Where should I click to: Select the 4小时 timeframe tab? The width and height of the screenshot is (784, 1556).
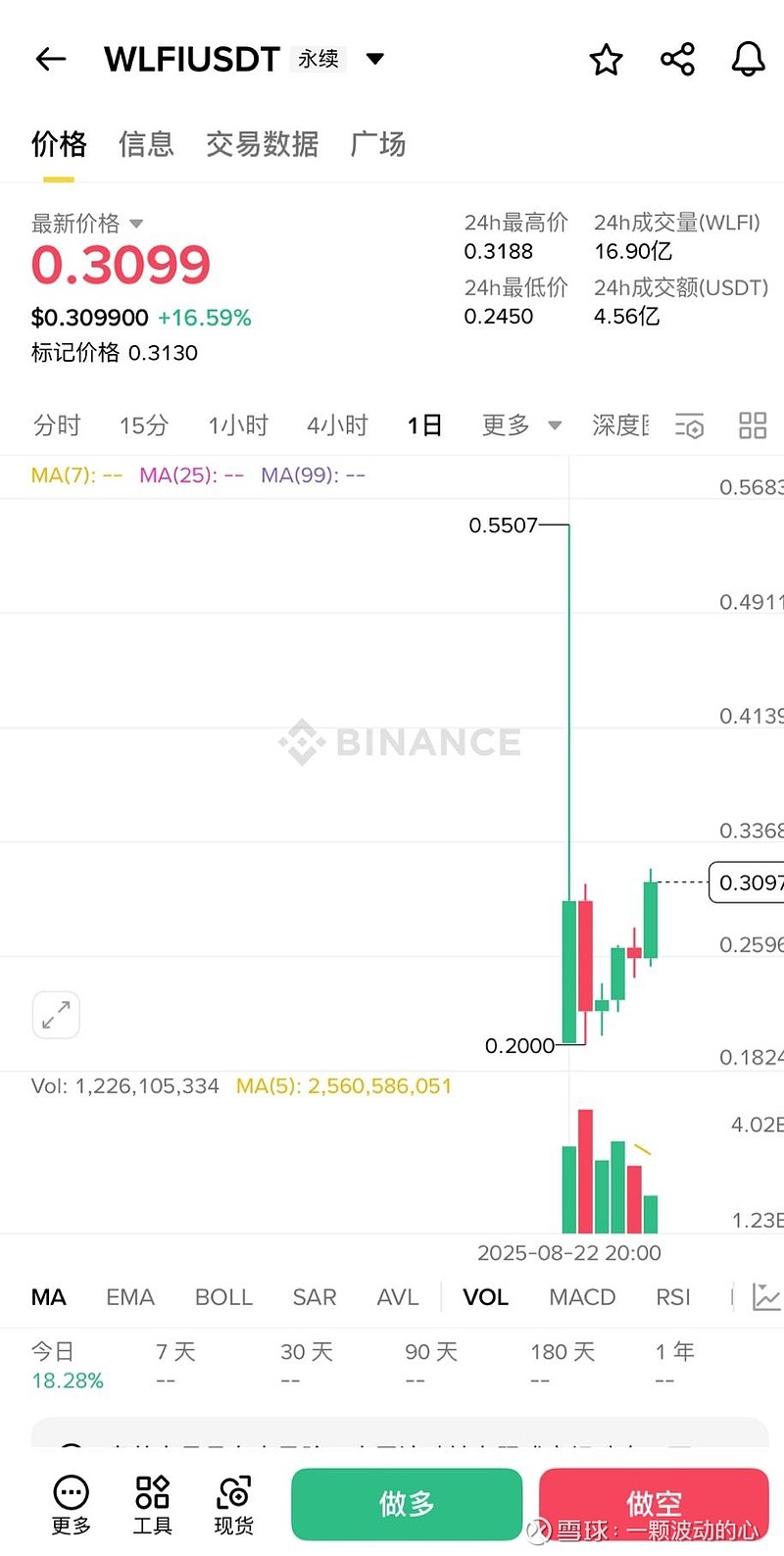click(337, 426)
